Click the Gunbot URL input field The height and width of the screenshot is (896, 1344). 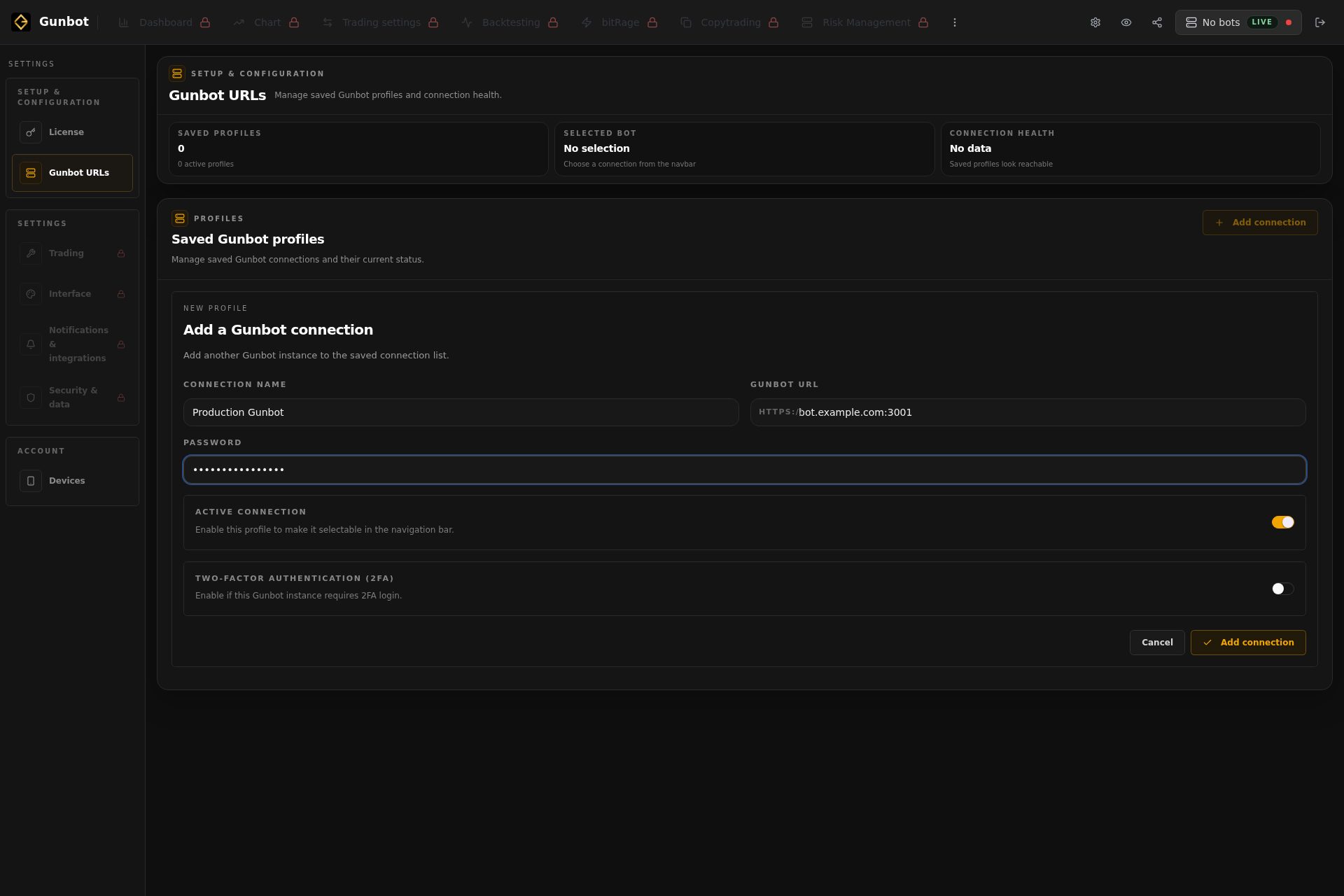(1028, 412)
